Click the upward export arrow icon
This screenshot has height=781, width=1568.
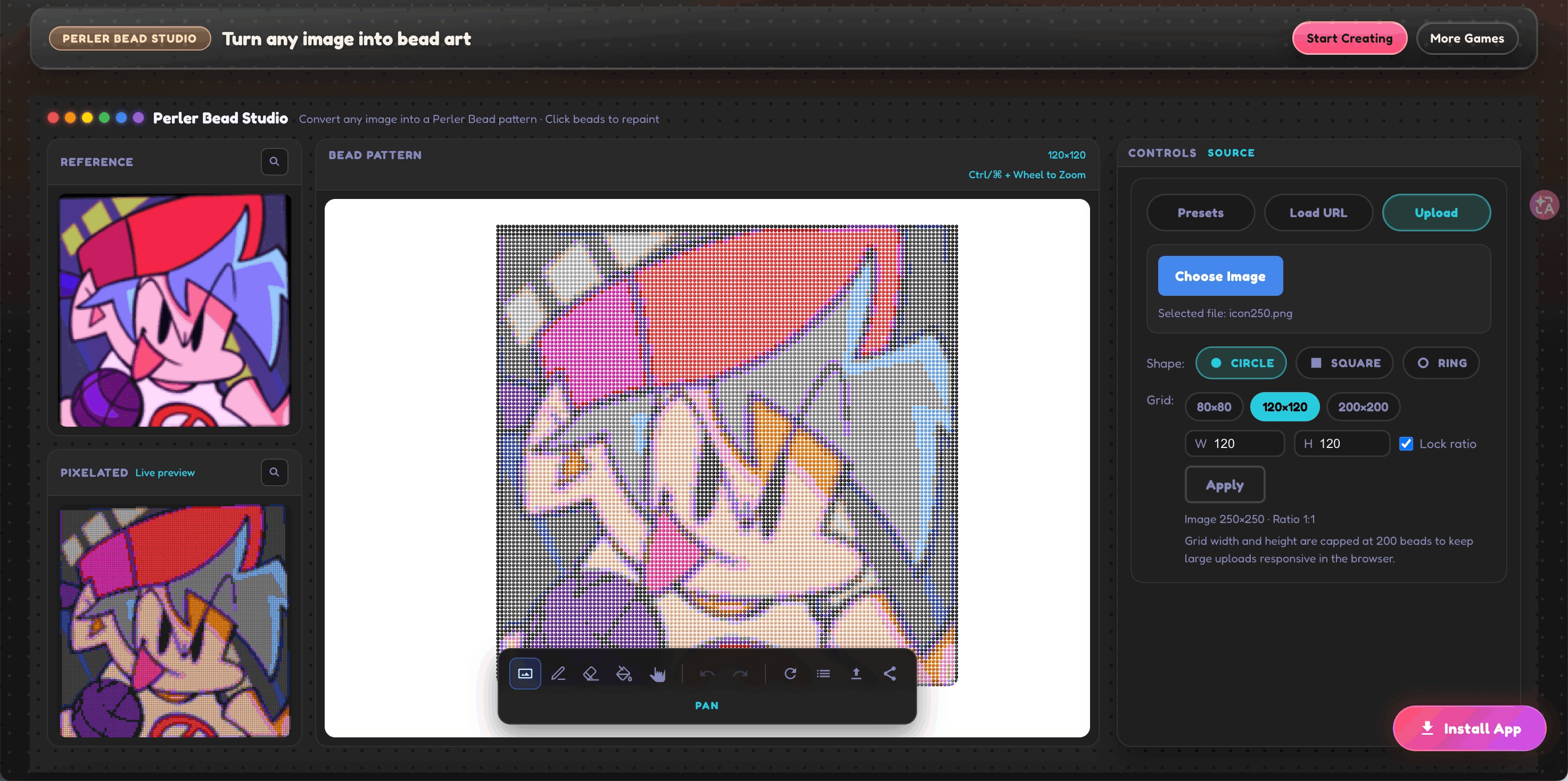(856, 674)
